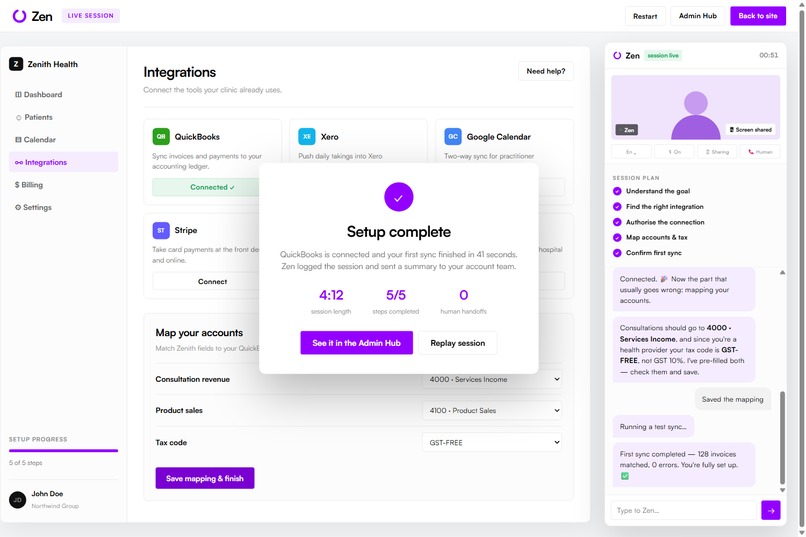Click the check icon beside Confirm first sync
The height and width of the screenshot is (537, 806).
(617, 253)
